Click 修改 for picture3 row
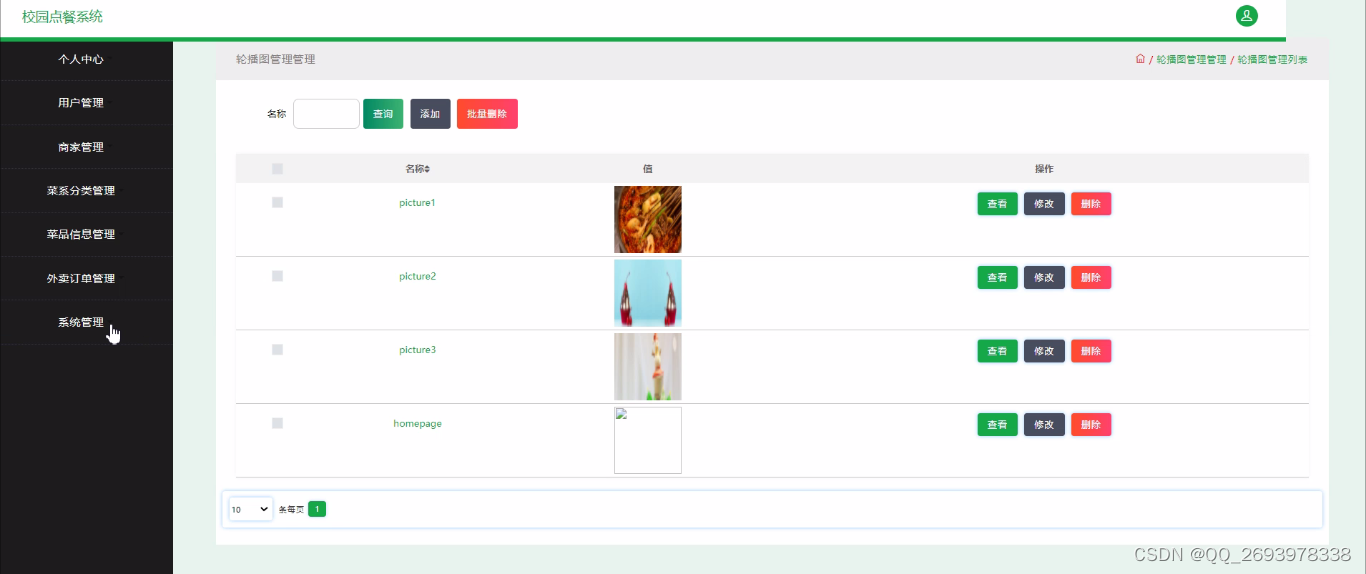Image resolution: width=1366 pixels, height=574 pixels. 1044,351
